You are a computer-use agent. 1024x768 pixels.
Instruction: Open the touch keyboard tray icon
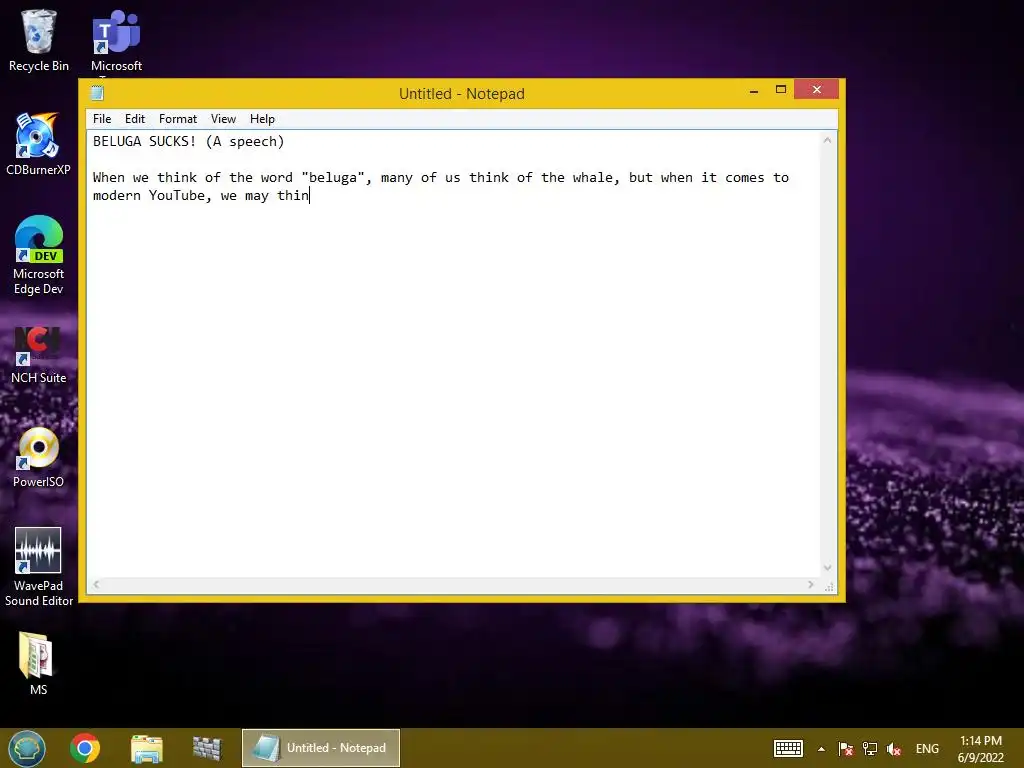(788, 748)
